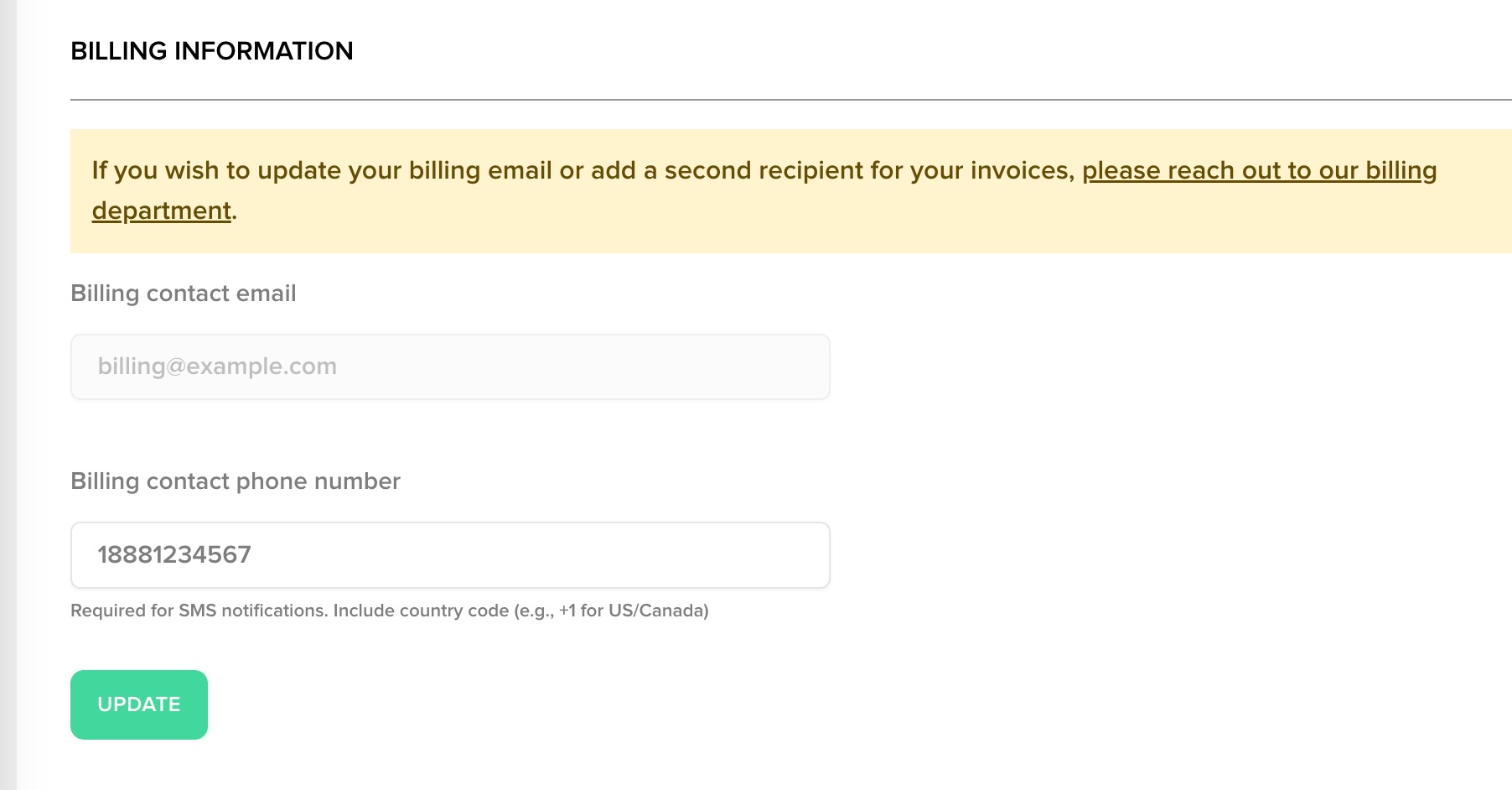
Task: Click the underlined word "department"
Action: coord(161,210)
